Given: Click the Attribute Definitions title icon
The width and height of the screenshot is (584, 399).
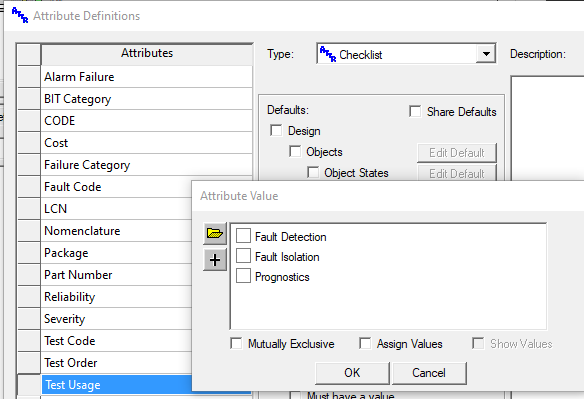Looking at the screenshot, I should [x=20, y=16].
